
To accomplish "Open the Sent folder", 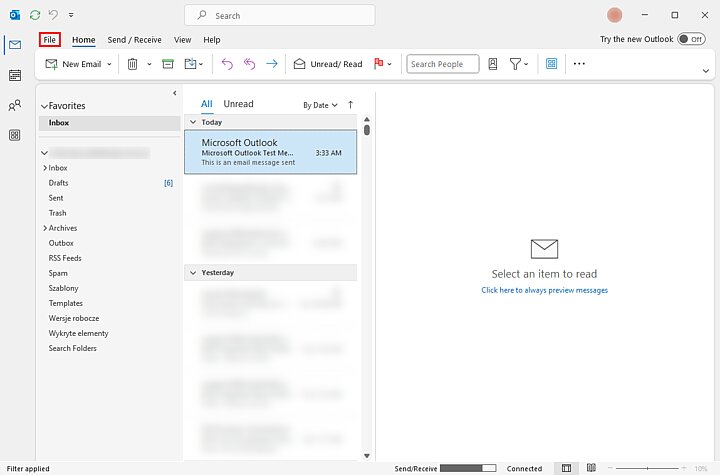I will (56, 198).
